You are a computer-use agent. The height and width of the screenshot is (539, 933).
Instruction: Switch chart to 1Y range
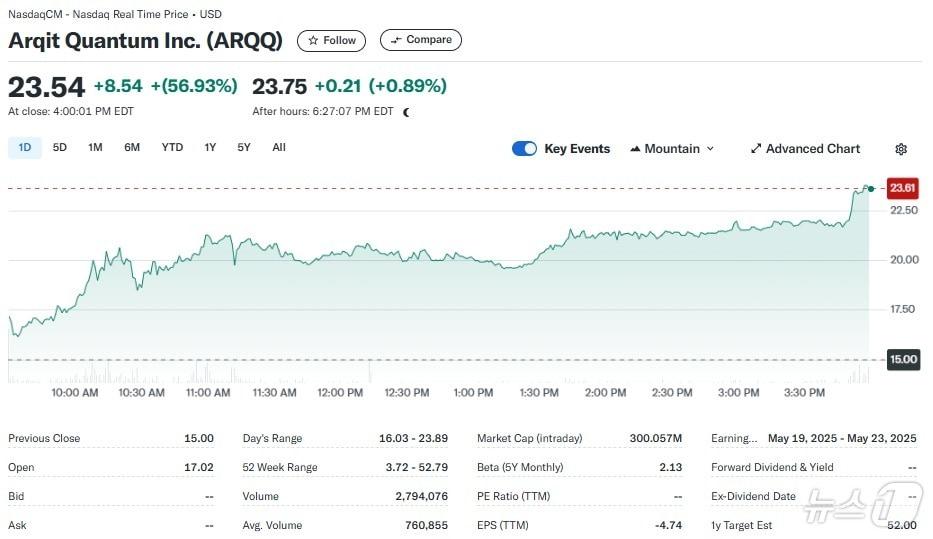(210, 148)
